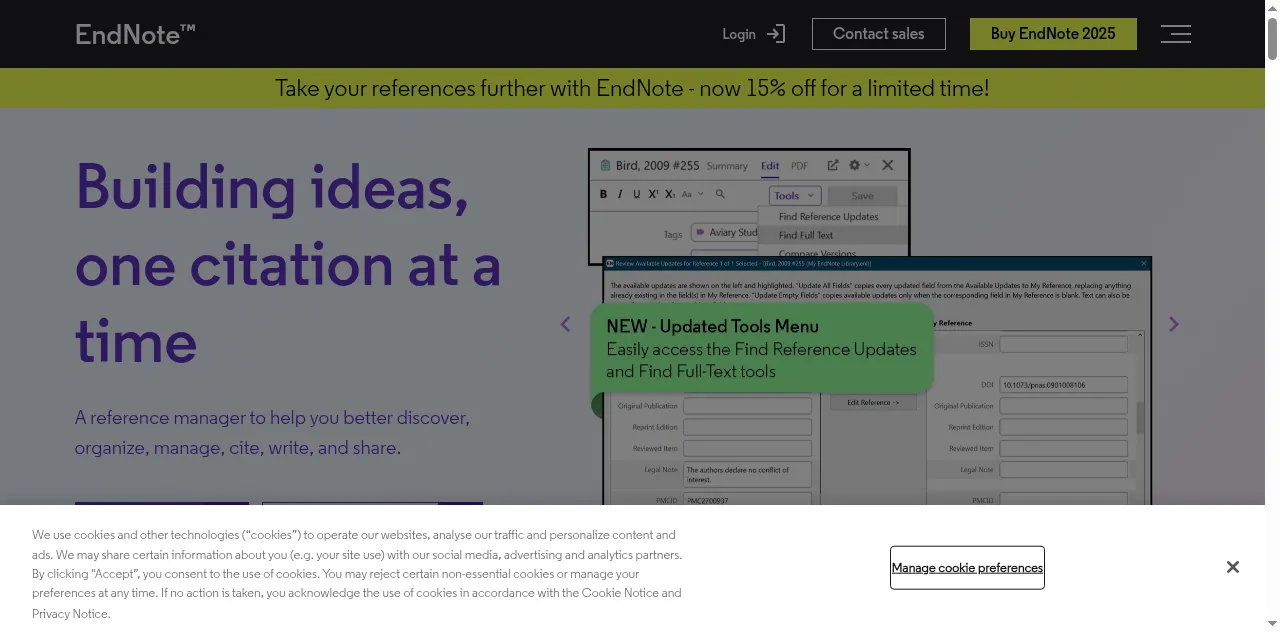Click Buy EndNote 2025 button

[x=1053, y=34]
